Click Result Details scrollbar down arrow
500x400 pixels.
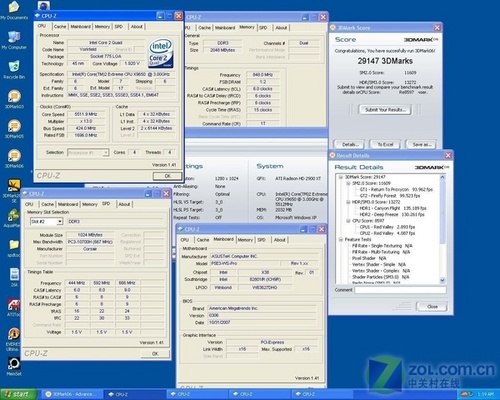point(443,280)
